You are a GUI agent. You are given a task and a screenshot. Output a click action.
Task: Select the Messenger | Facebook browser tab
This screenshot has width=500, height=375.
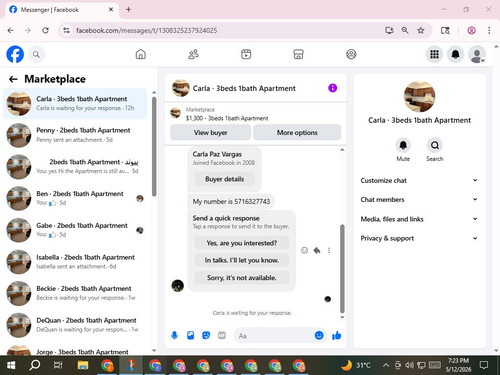[62, 10]
